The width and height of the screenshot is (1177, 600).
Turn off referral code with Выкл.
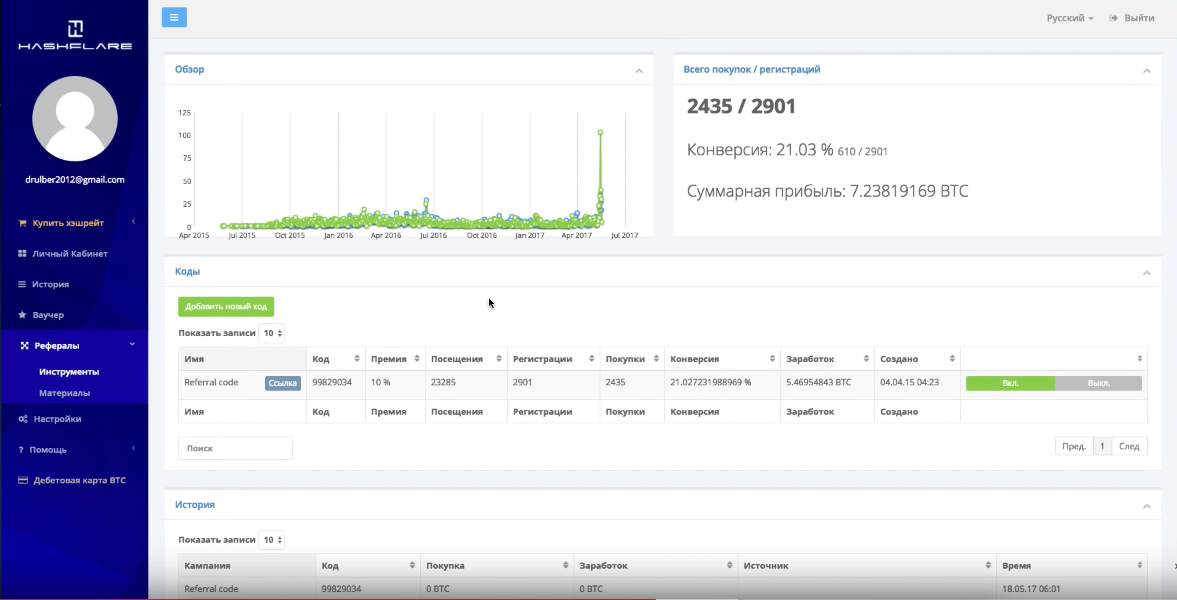[1098, 383]
